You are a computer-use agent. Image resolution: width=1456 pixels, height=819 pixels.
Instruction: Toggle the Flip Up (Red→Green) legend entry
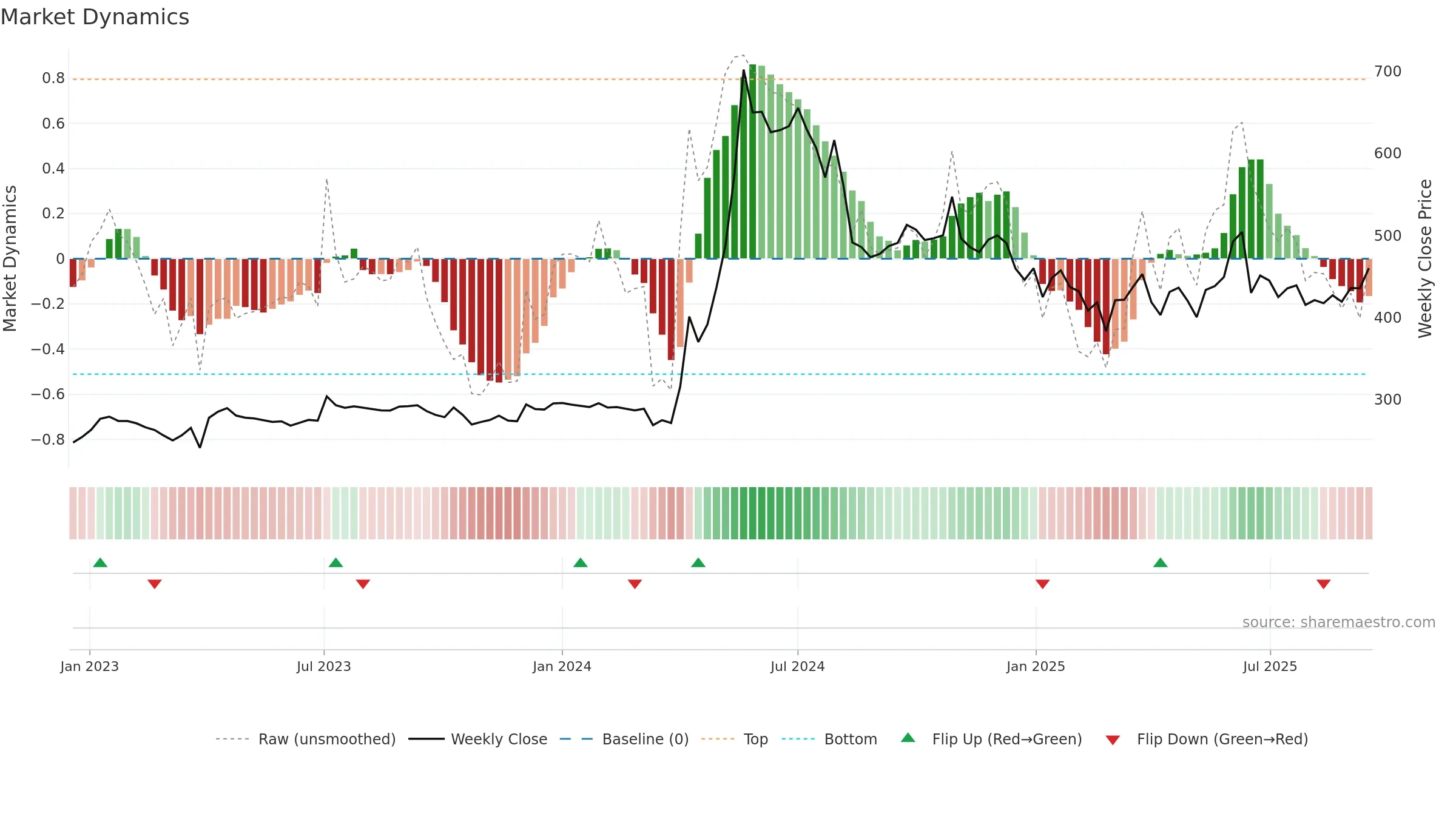pyautogui.click(x=992, y=740)
